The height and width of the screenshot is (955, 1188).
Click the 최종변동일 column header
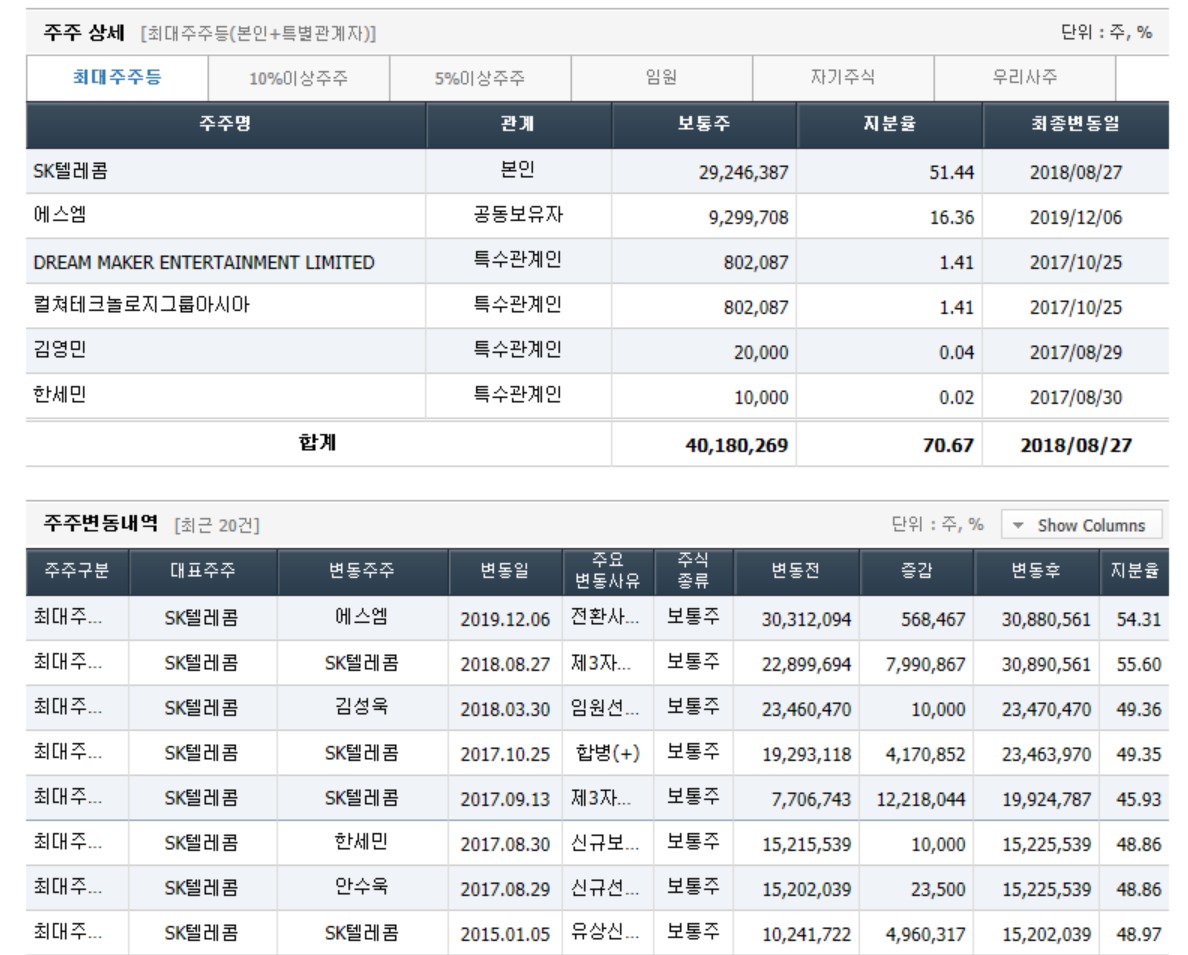[1076, 124]
